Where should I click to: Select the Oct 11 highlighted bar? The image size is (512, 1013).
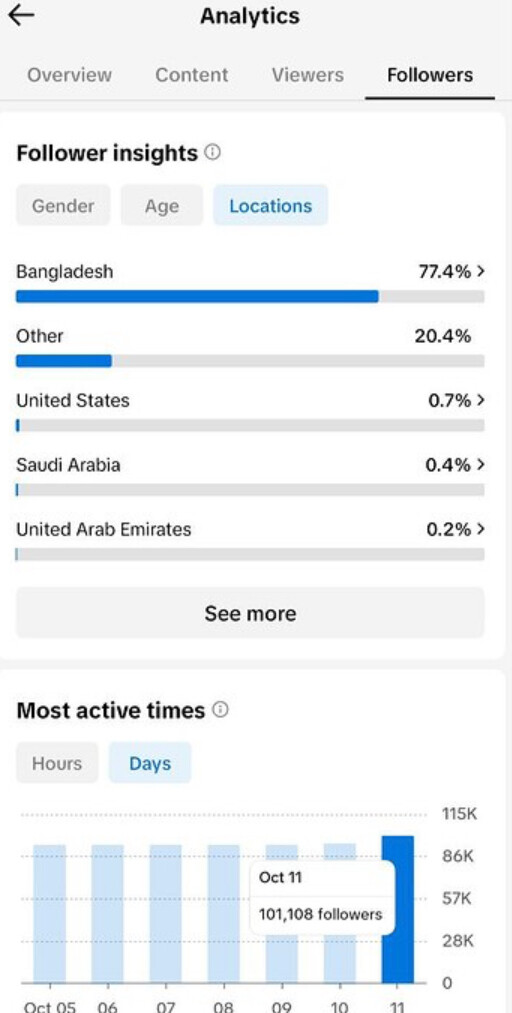click(x=398, y=910)
